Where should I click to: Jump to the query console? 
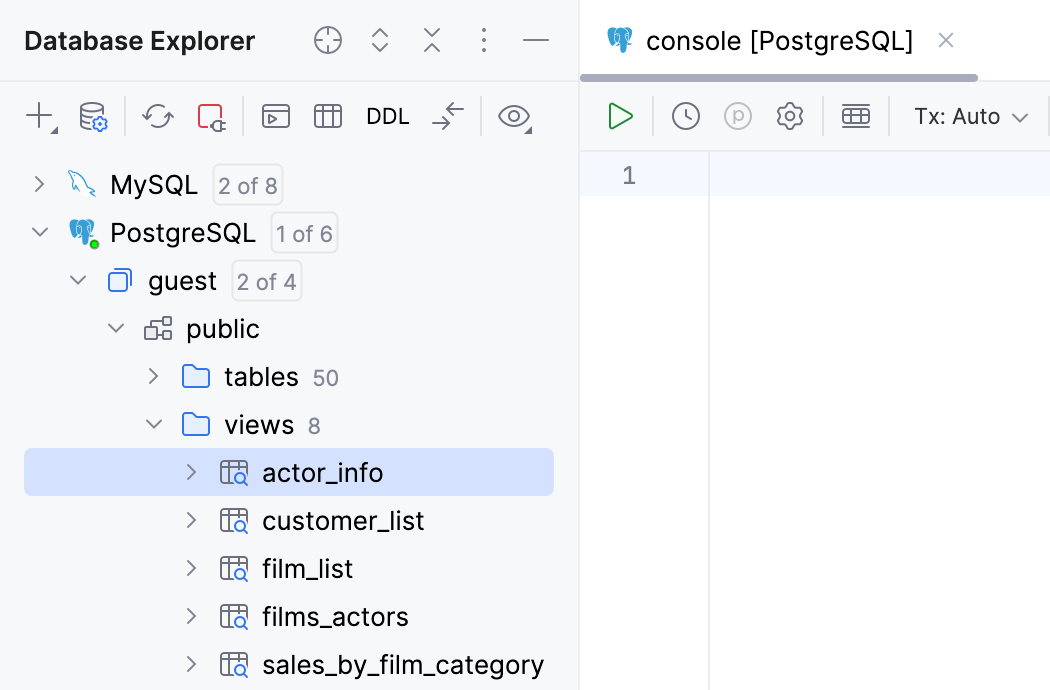tap(275, 116)
